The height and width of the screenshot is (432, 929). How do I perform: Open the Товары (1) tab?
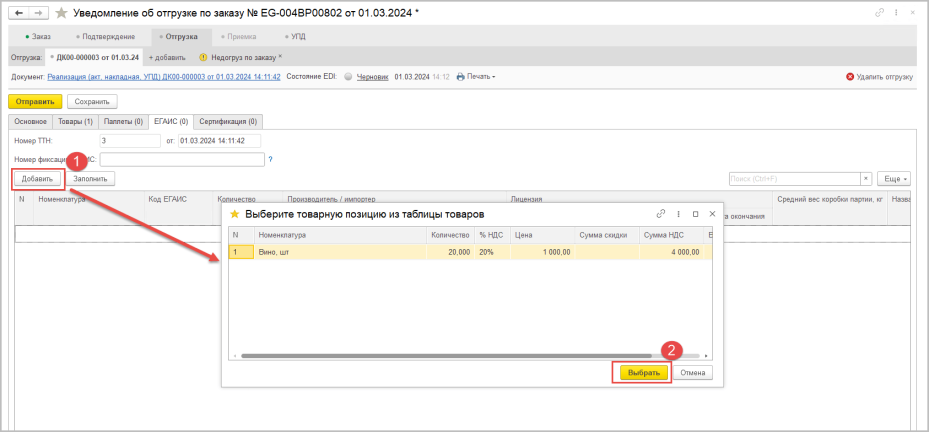point(75,121)
